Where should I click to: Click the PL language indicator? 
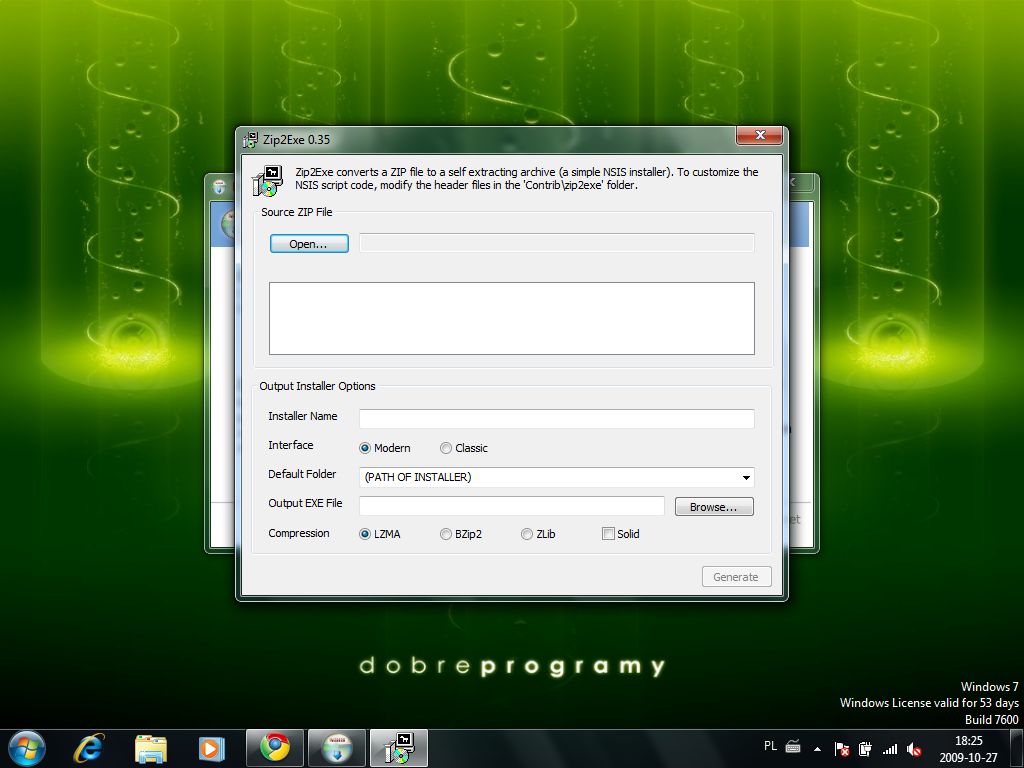click(771, 746)
